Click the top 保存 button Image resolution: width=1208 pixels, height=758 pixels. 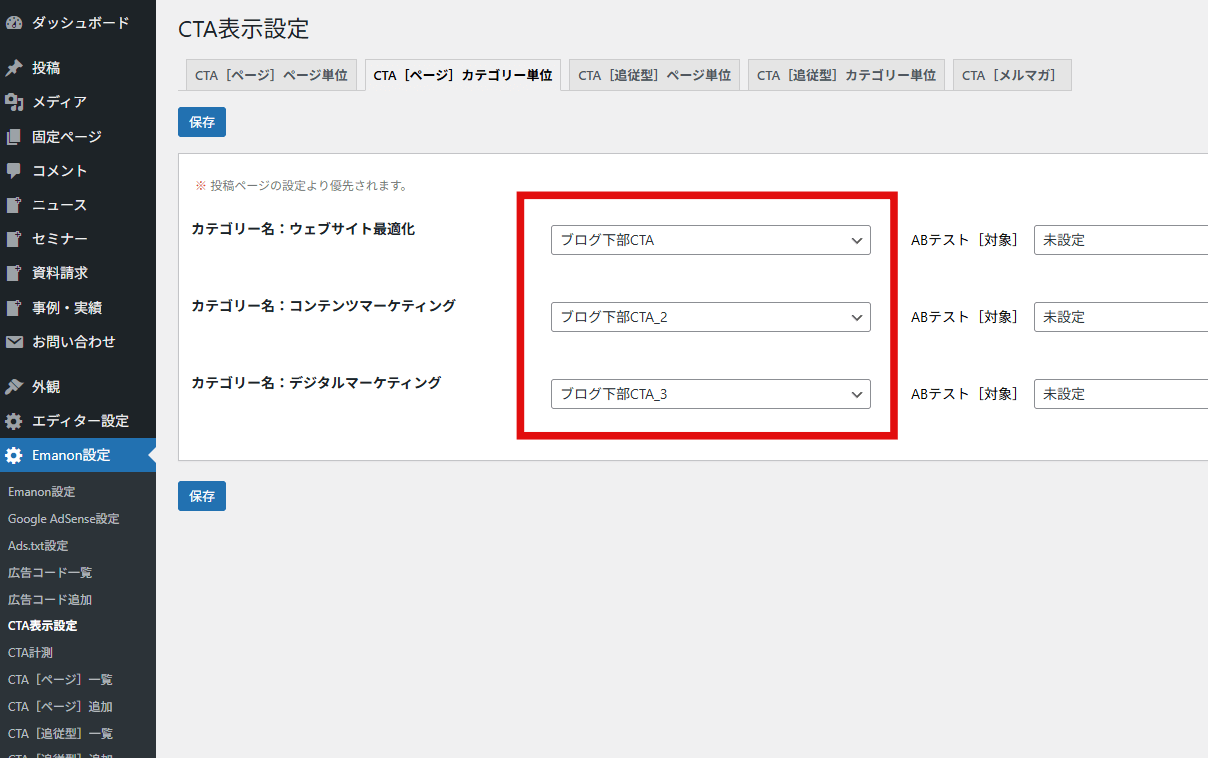pyautogui.click(x=201, y=121)
